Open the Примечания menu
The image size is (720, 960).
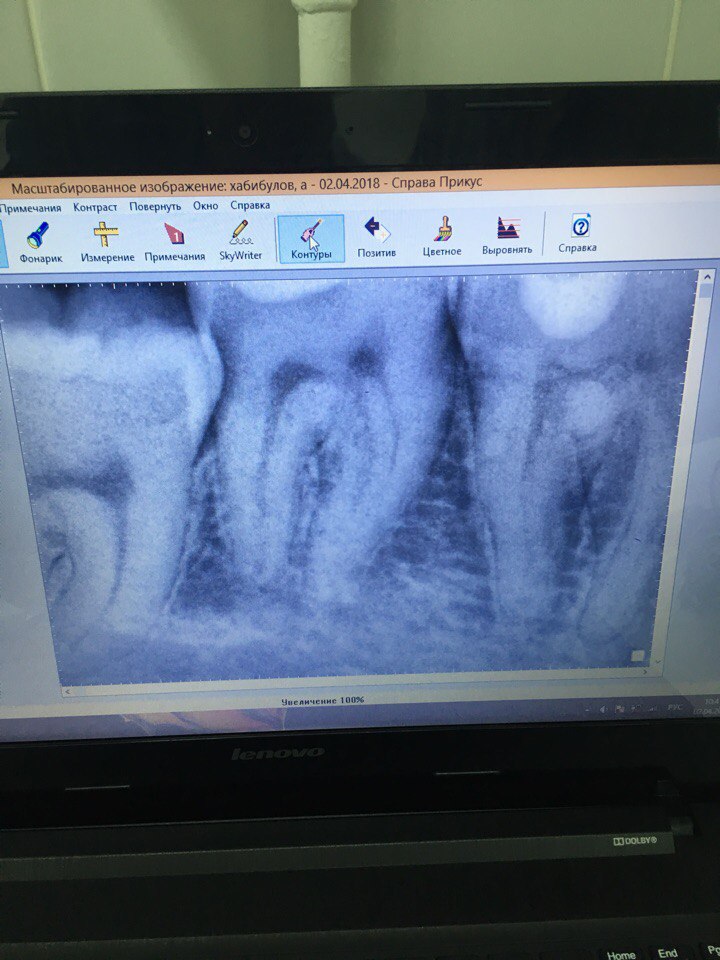click(x=31, y=208)
